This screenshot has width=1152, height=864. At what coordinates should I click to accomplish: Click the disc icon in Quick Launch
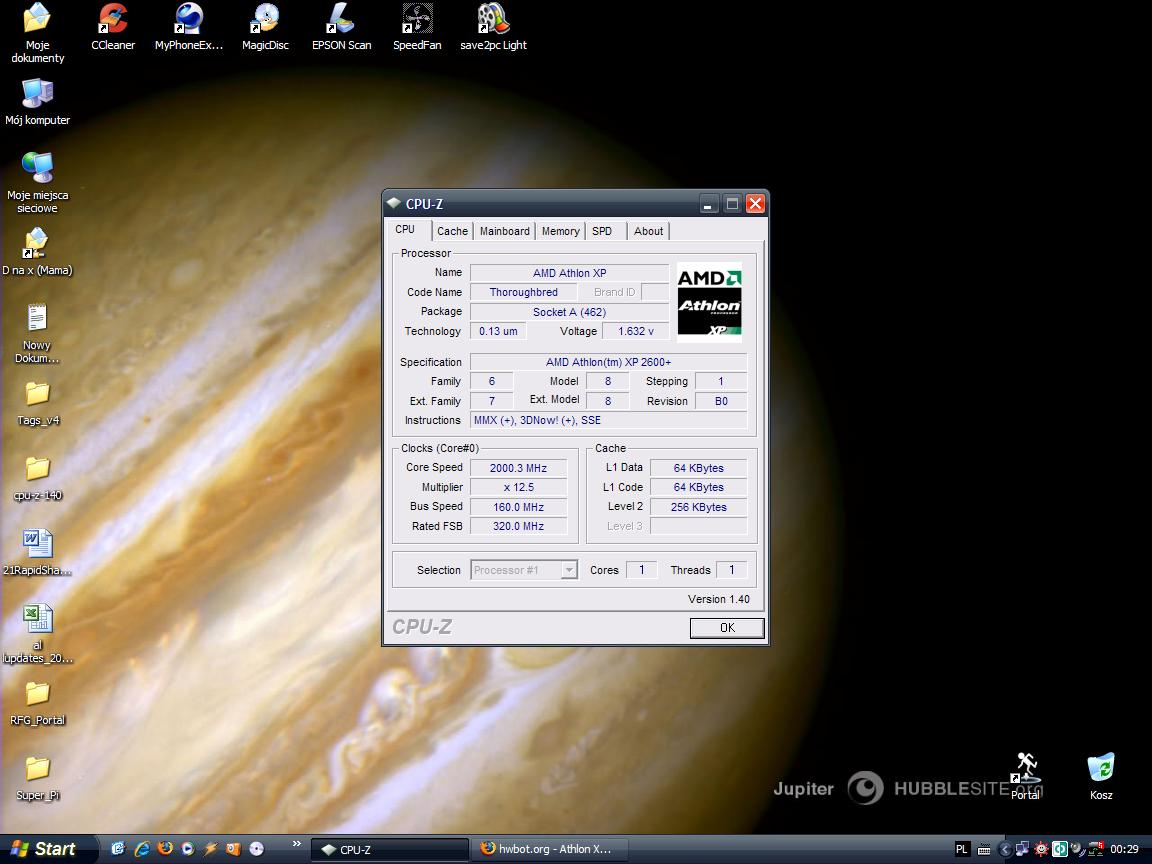[256, 849]
